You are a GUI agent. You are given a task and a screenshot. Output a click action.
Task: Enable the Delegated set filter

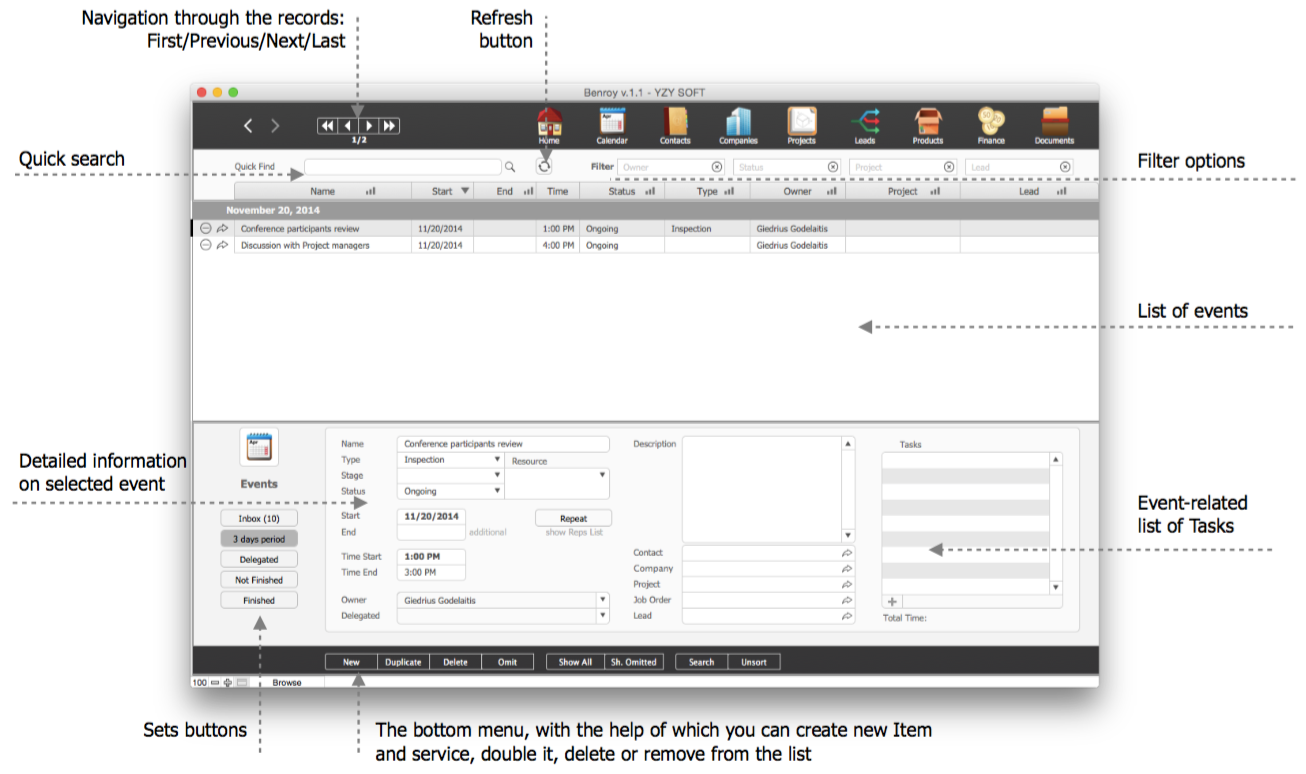pyautogui.click(x=259, y=560)
